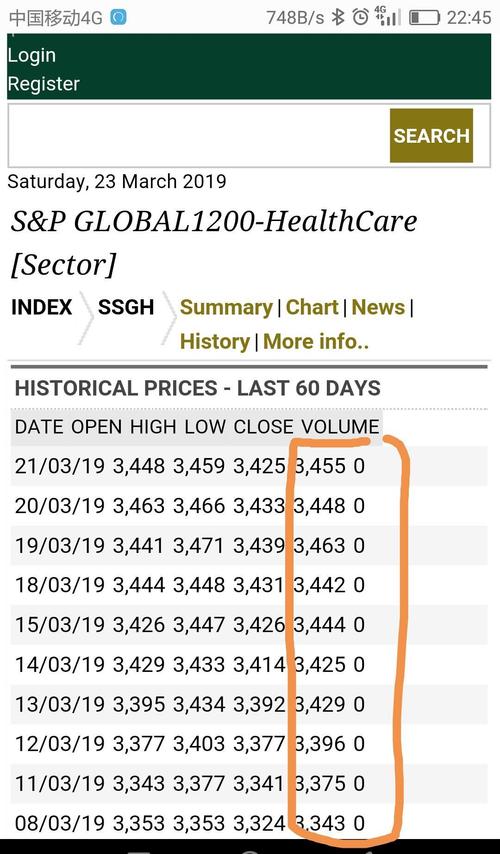Click the Login link

coord(32,55)
